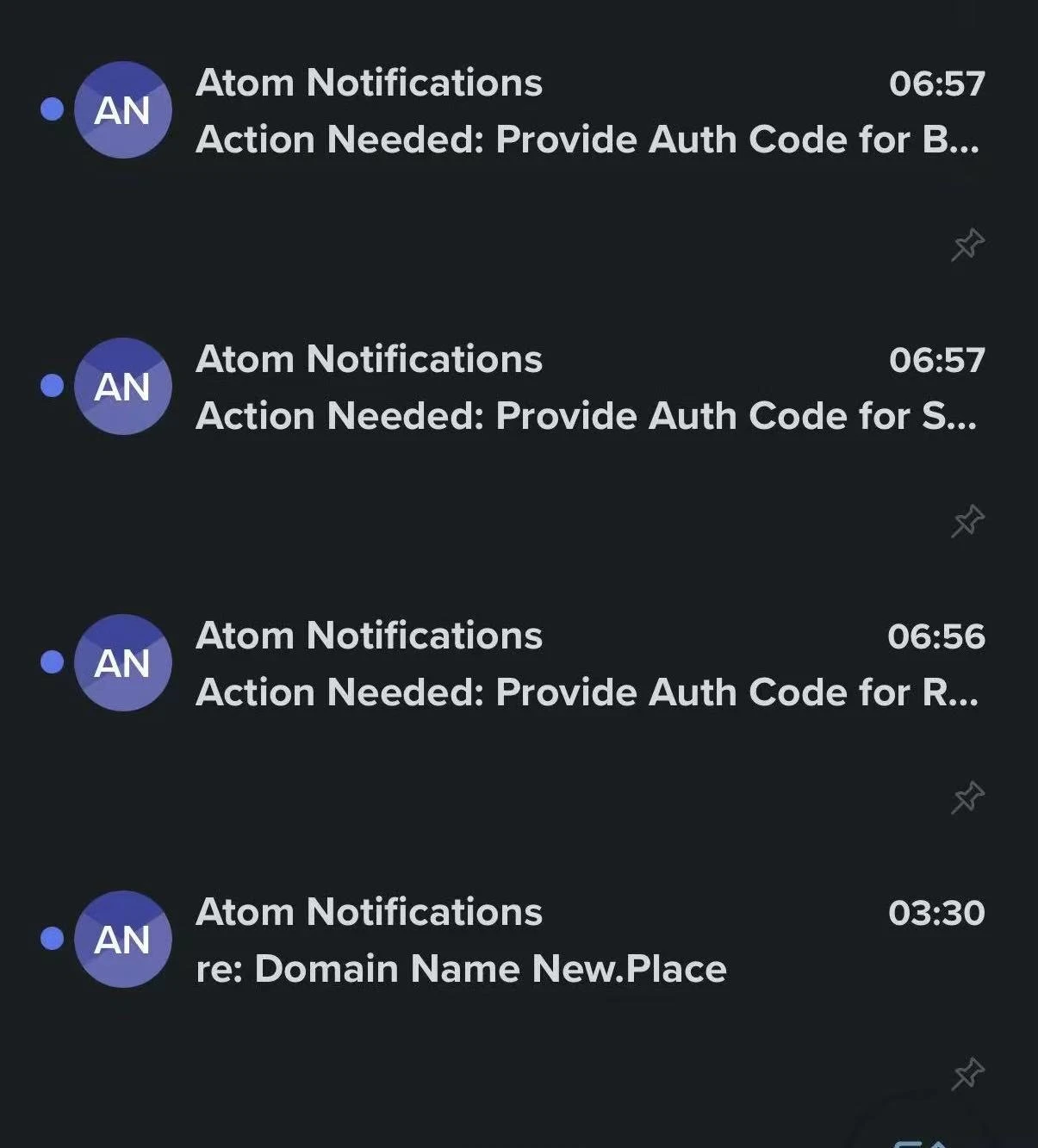Image resolution: width=1038 pixels, height=1148 pixels.
Task: Click Atom Notifications sender above 'Code for R...'
Action: pos(369,636)
